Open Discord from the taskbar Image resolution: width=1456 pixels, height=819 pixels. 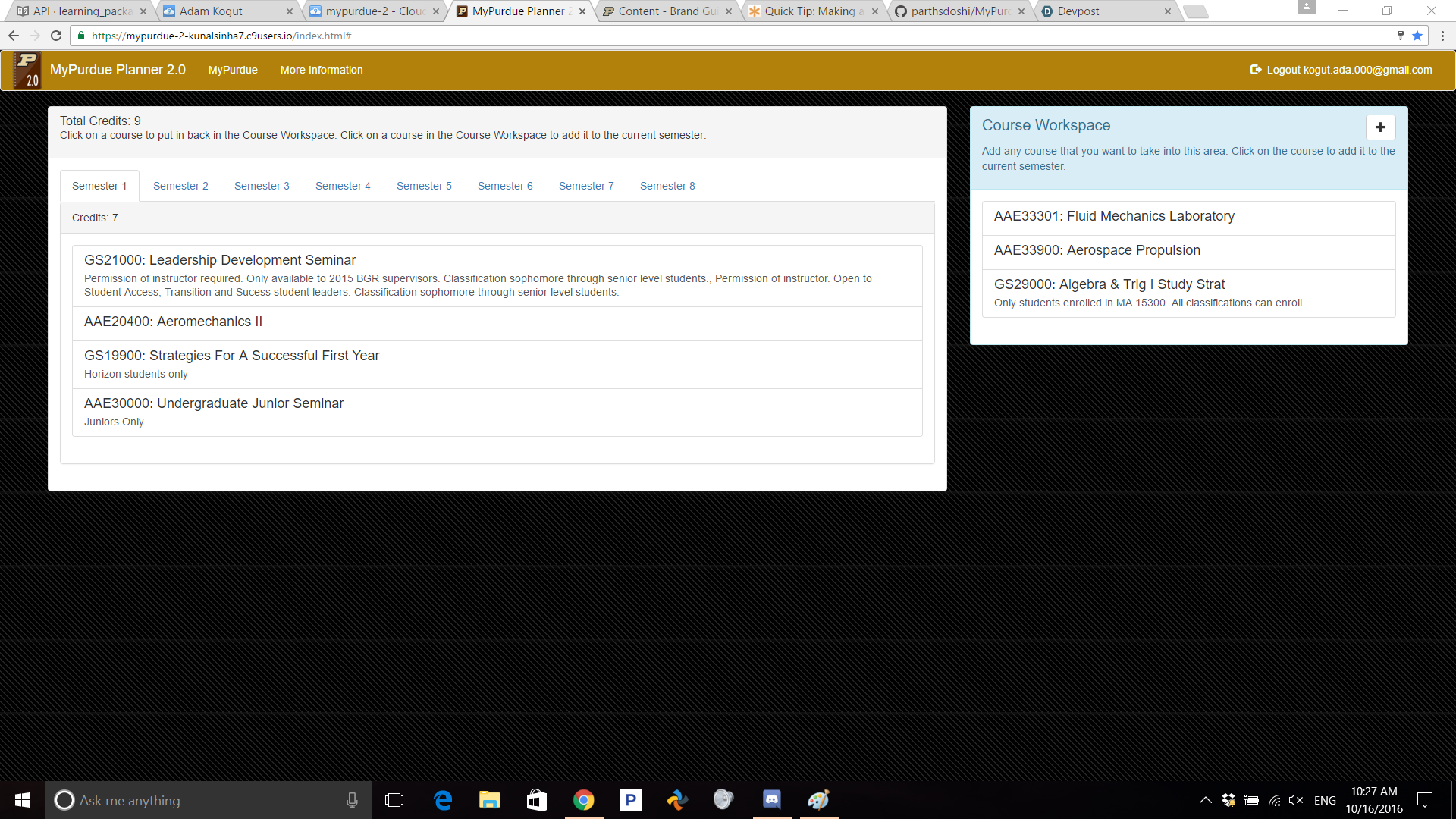[771, 800]
